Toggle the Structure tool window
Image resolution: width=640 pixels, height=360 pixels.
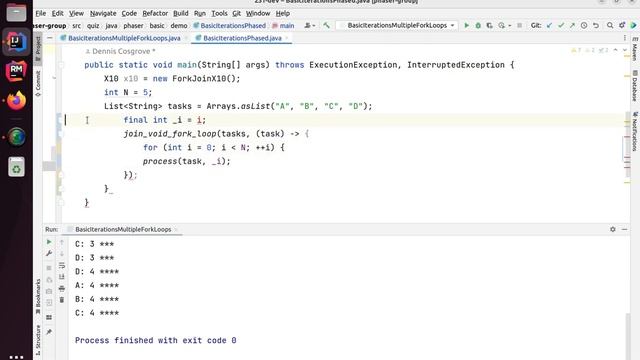click(38, 340)
